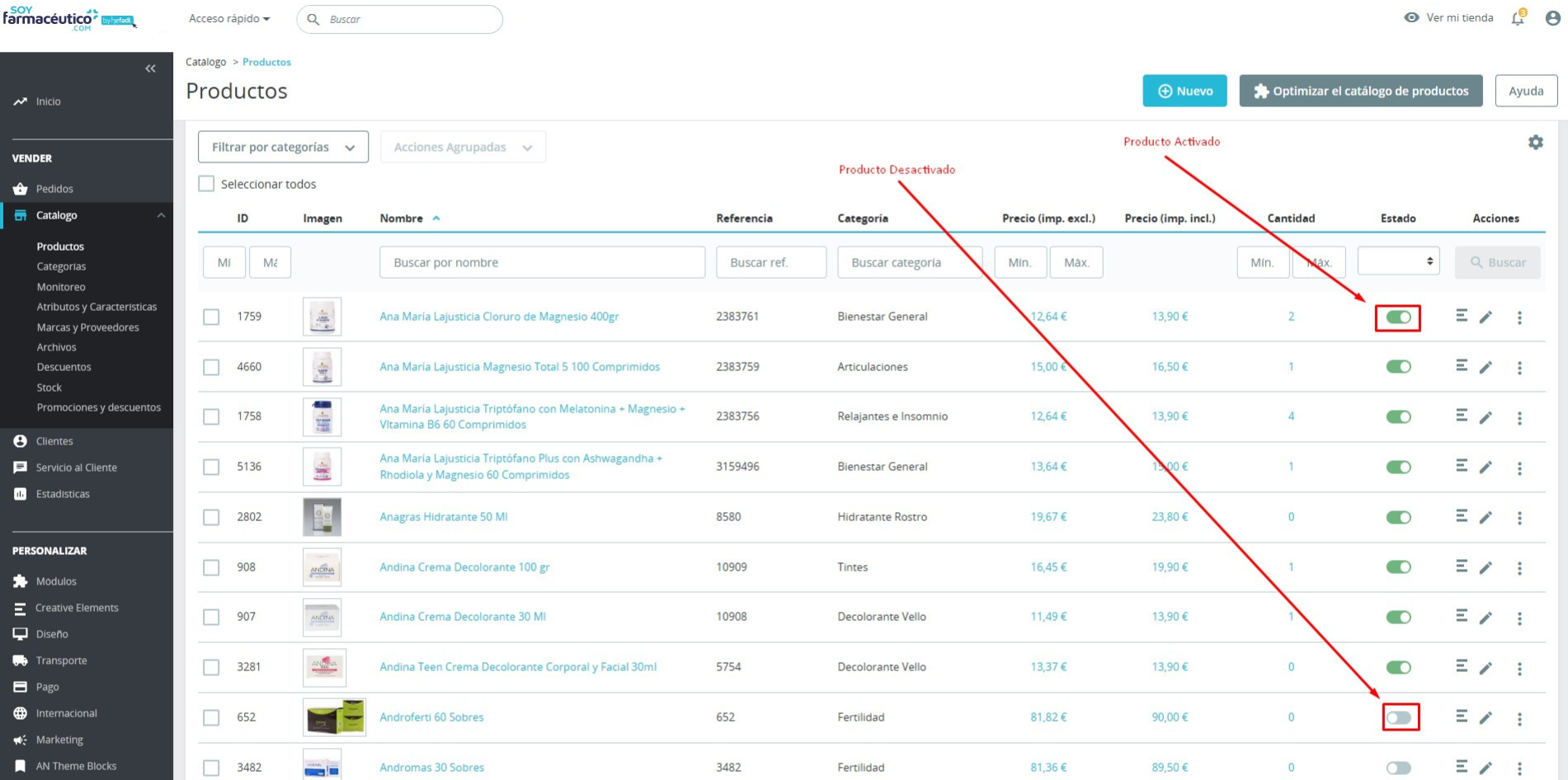Click the Inicio sidebar item
The image size is (1568, 780).
click(48, 101)
